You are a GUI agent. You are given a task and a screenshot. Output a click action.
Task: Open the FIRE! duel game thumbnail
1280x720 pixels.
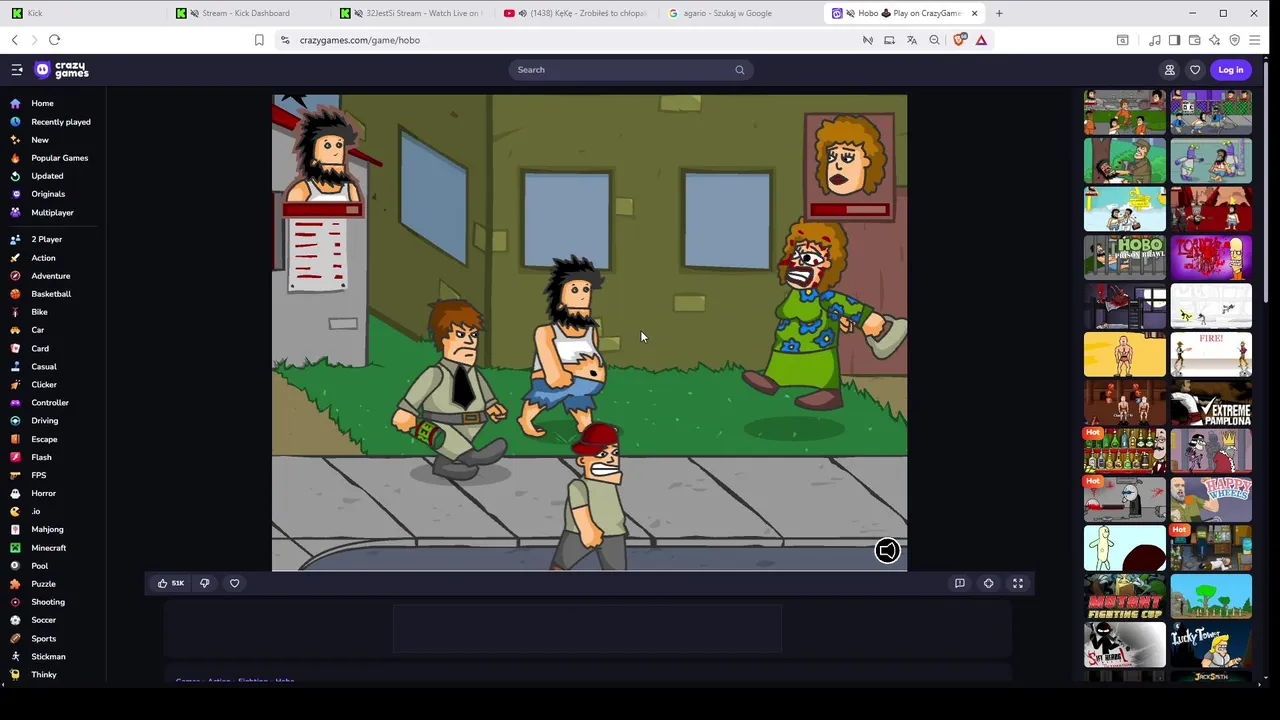pyautogui.click(x=1211, y=354)
